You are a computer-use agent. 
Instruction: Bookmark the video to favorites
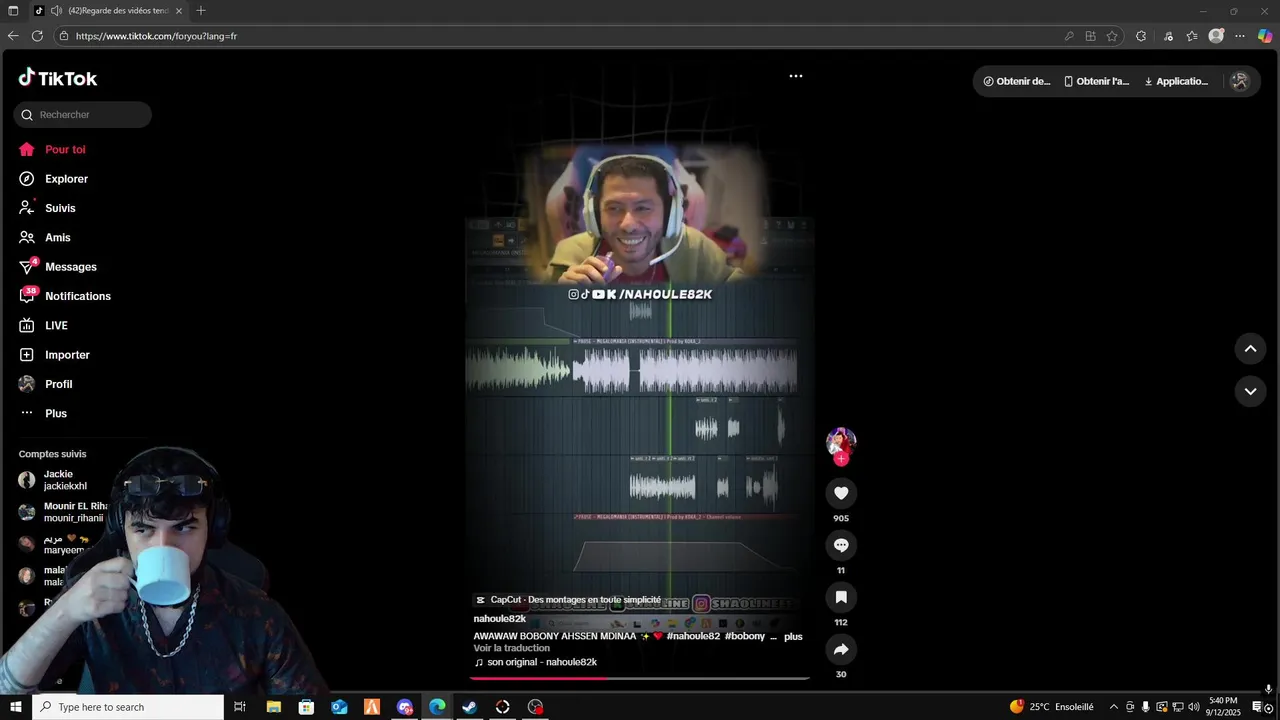click(x=841, y=597)
